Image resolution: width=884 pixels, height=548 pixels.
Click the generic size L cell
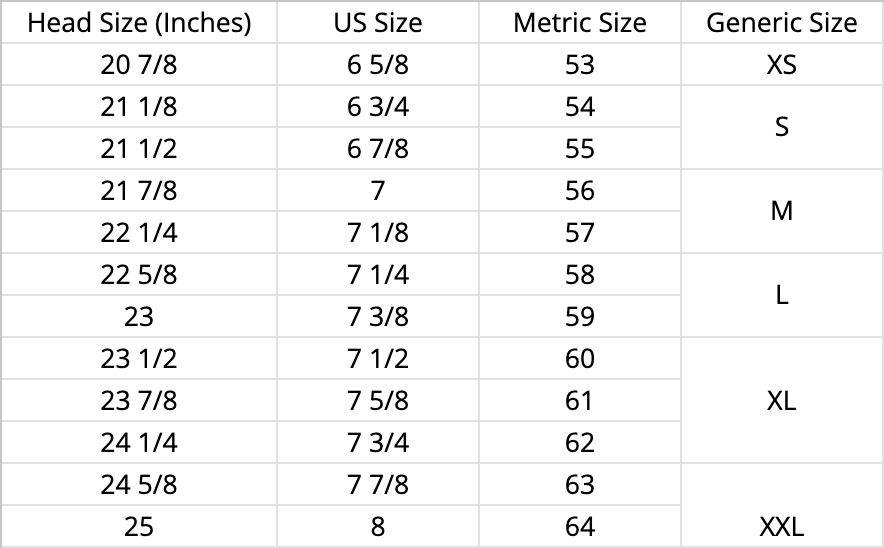pyautogui.click(x=782, y=295)
